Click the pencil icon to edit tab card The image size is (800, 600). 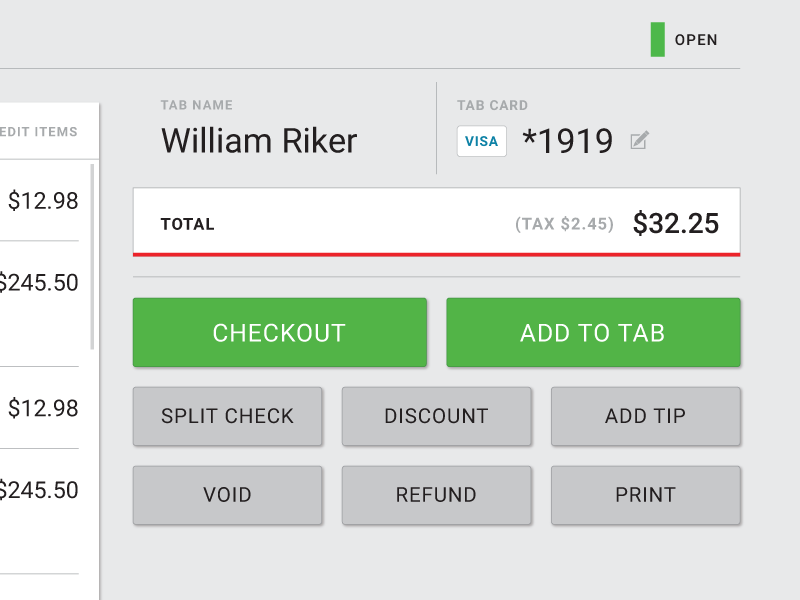[x=640, y=140]
